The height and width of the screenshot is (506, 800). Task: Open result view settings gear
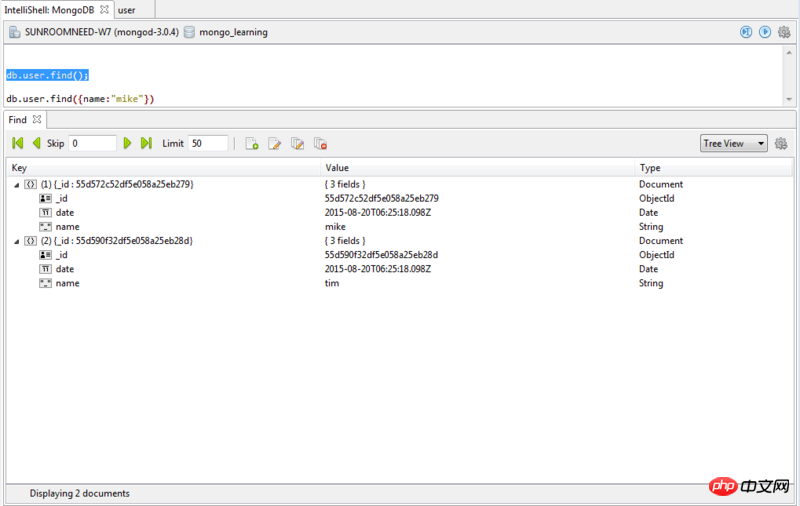click(x=781, y=143)
